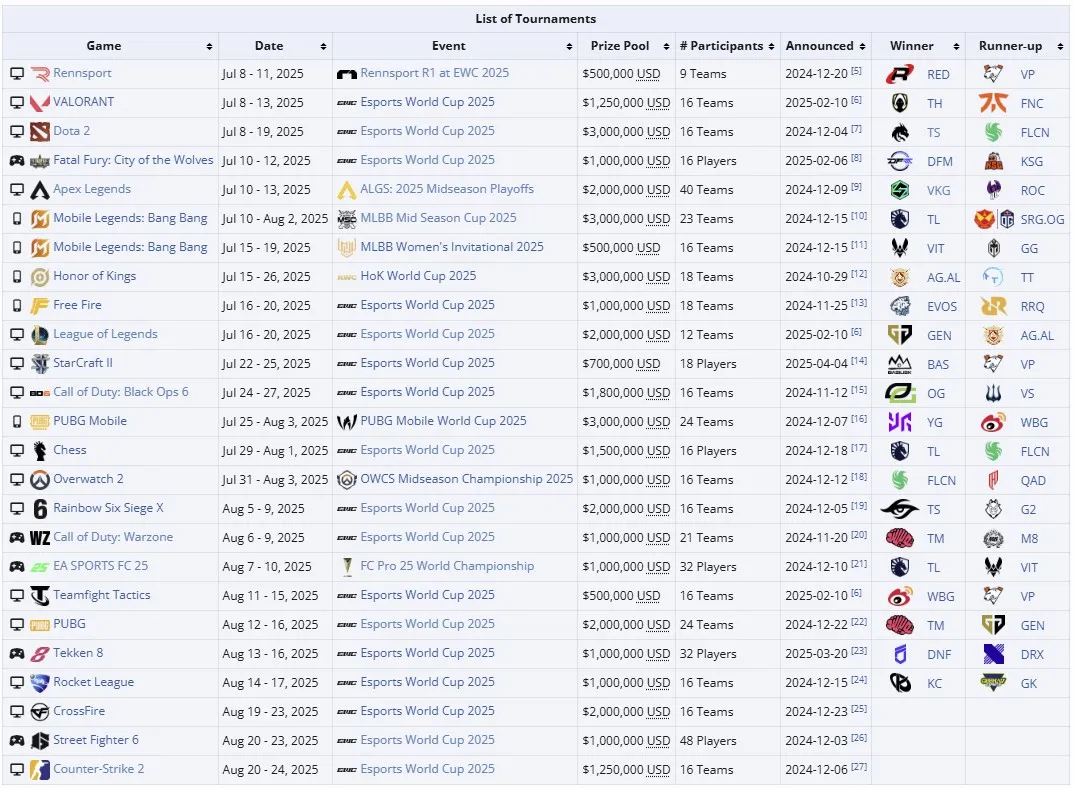The image size is (1074, 788).
Task: Click announced date 2025-04-04
Action: pyautogui.click(x=816, y=364)
